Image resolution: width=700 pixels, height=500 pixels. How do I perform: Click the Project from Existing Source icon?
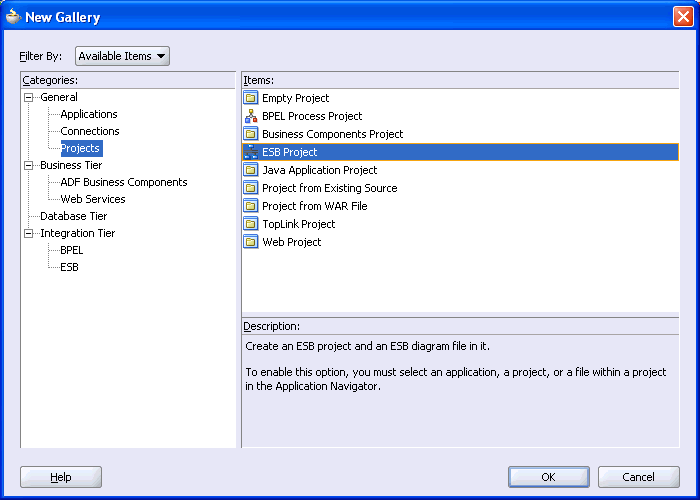point(251,188)
